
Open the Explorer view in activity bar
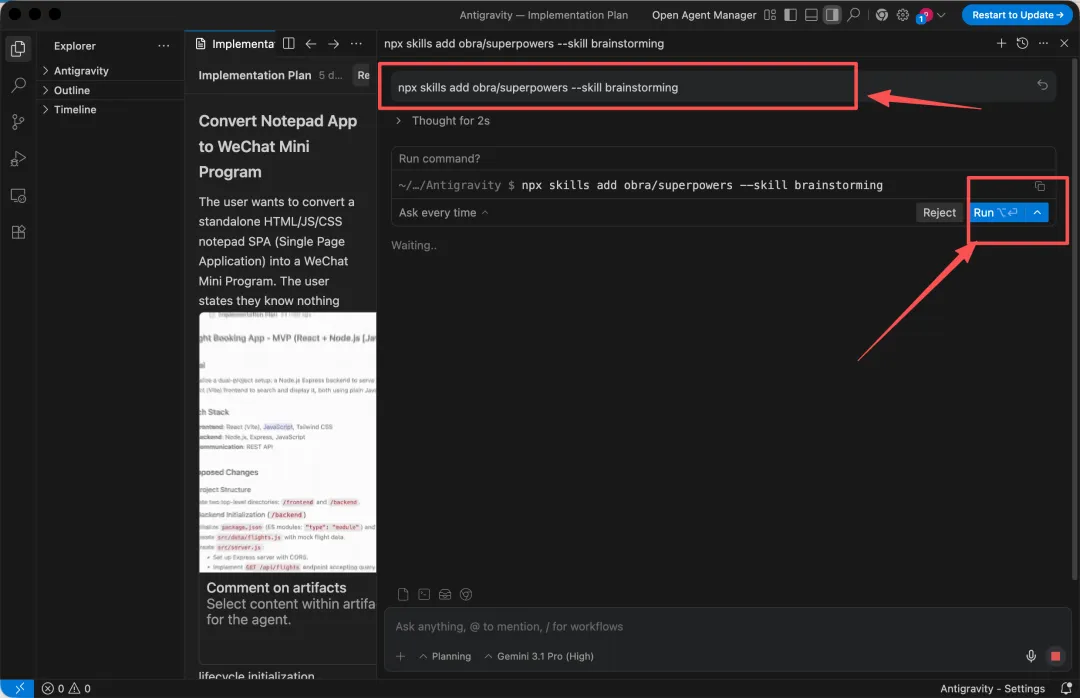click(x=19, y=48)
